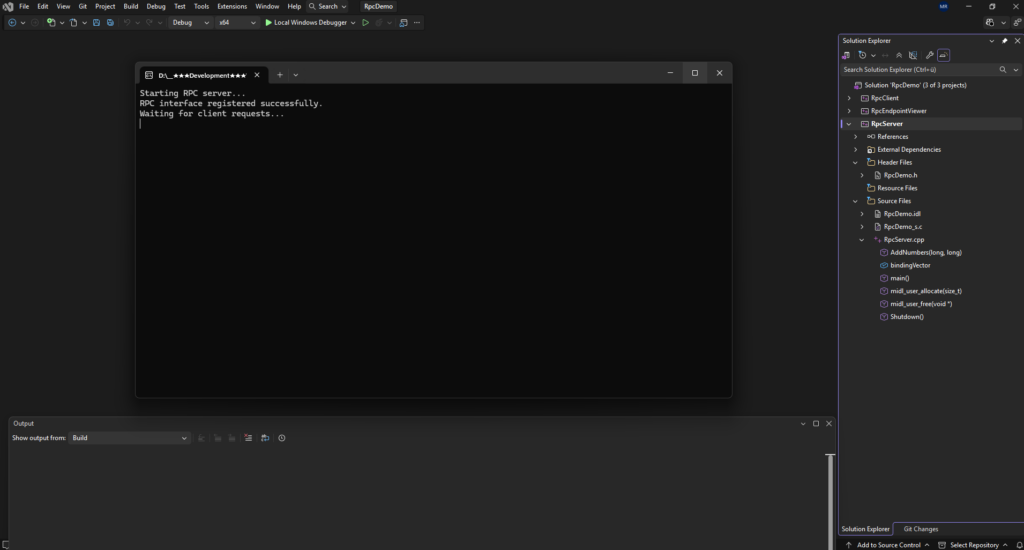Viewport: 1024px width, 550px height.
Task: Open the Window menu
Action: click(267, 7)
